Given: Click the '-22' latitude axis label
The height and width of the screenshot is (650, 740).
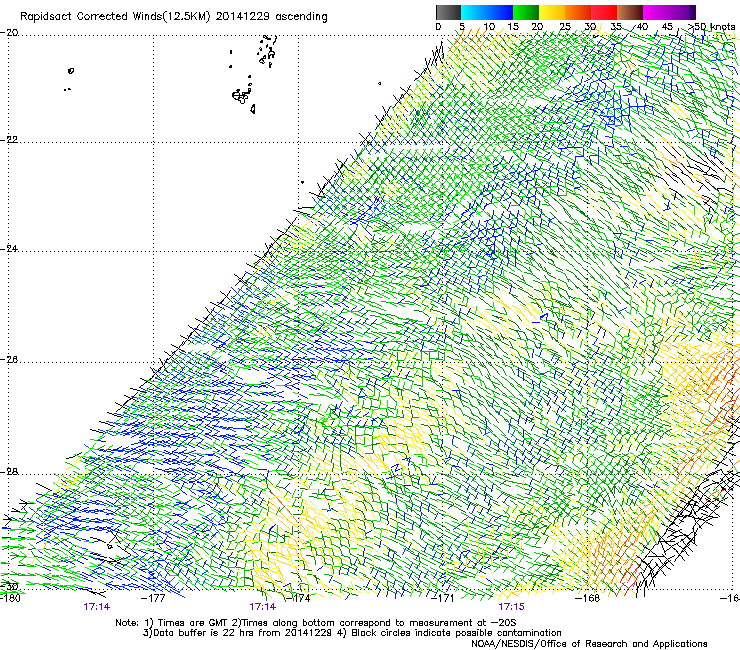Looking at the screenshot, I should [x=9, y=140].
